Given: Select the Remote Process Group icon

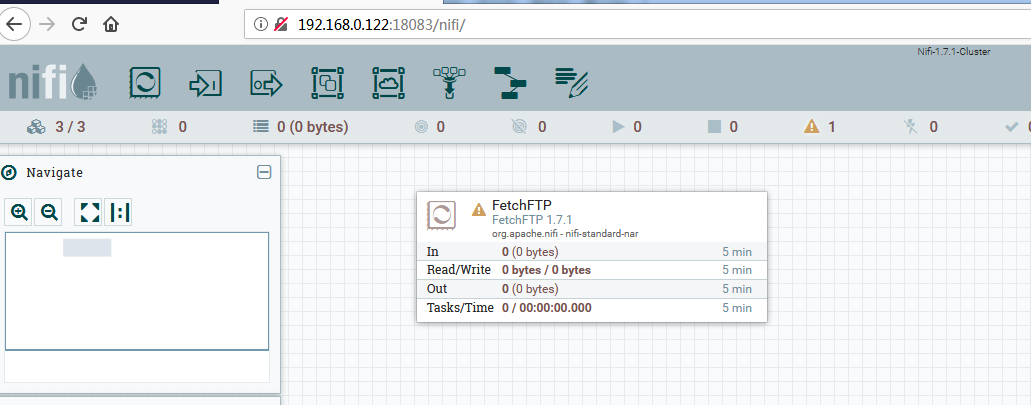Looking at the screenshot, I should [389, 83].
